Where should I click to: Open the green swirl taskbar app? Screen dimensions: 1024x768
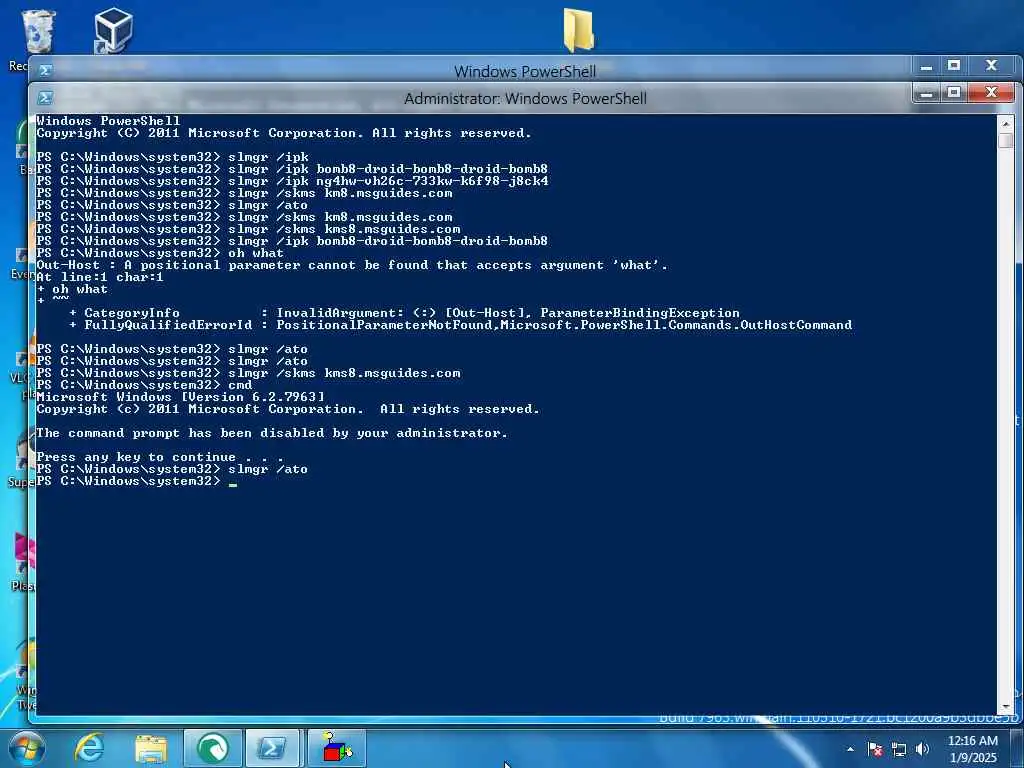coord(213,748)
